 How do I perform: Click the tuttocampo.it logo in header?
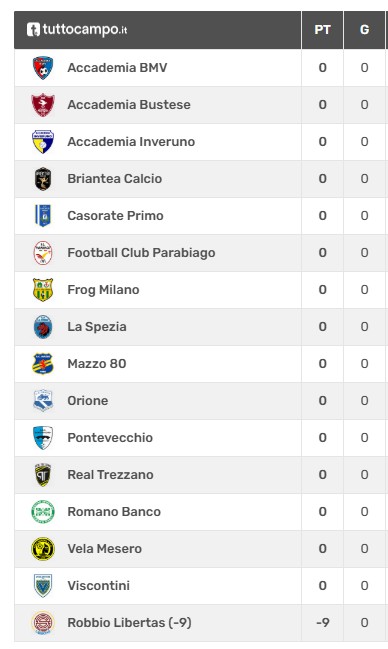(77, 30)
